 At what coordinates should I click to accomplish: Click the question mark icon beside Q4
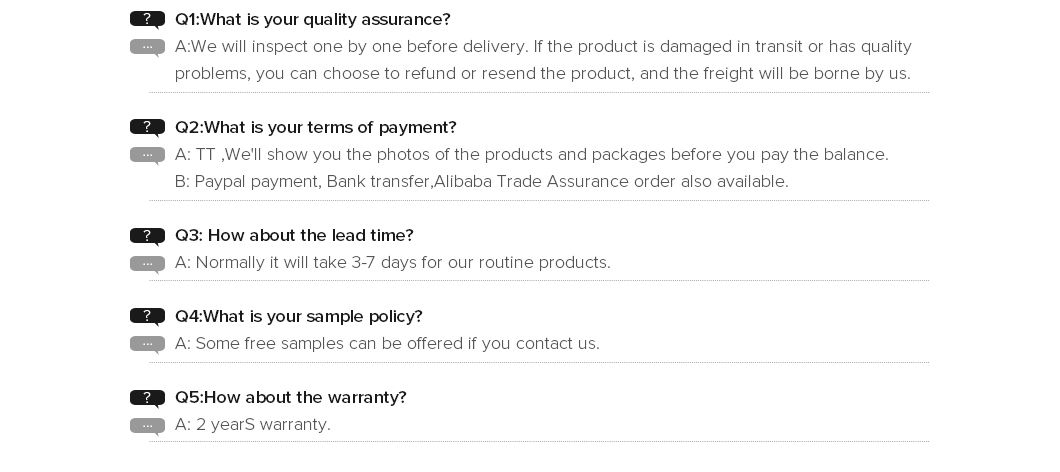coord(147,316)
